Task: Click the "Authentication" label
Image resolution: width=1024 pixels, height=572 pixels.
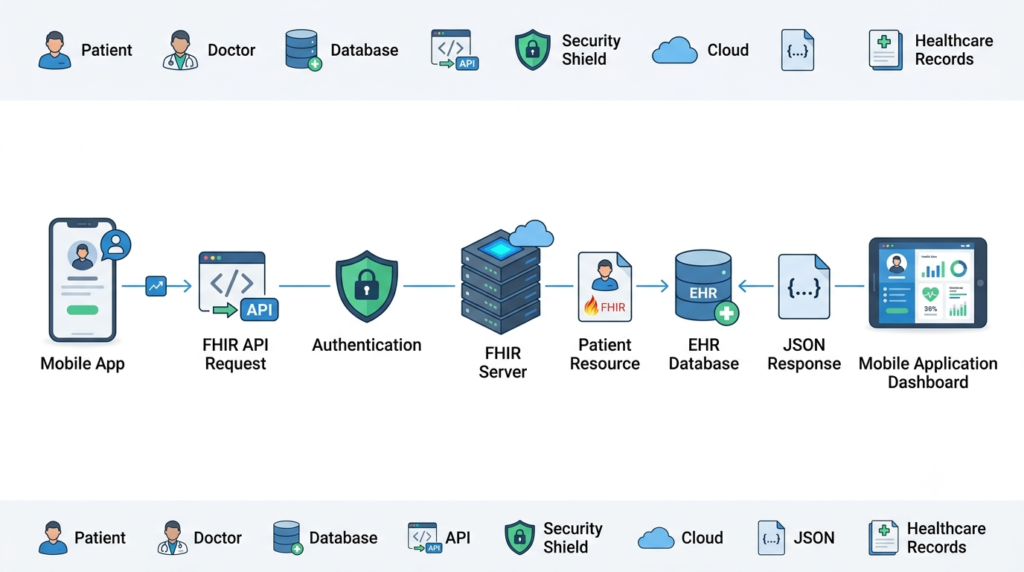Action: coord(366,345)
